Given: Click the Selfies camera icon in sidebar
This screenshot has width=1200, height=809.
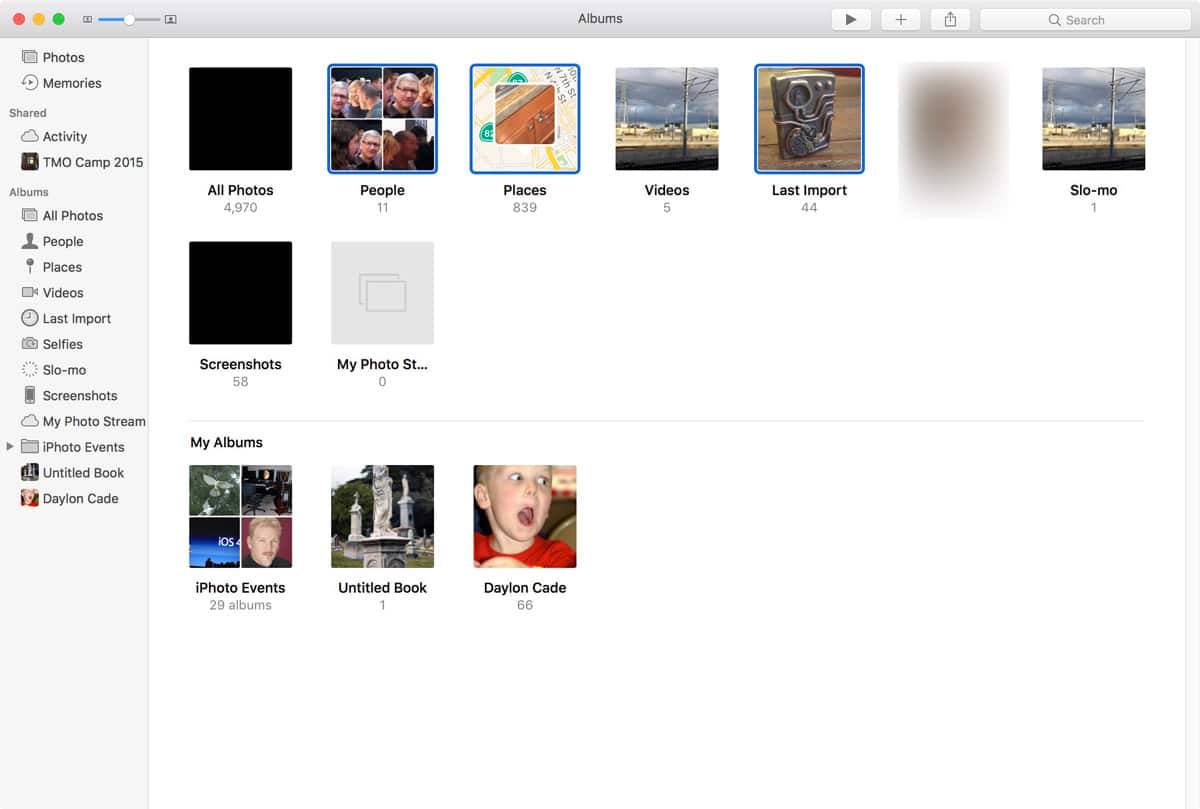Looking at the screenshot, I should pyautogui.click(x=30, y=344).
